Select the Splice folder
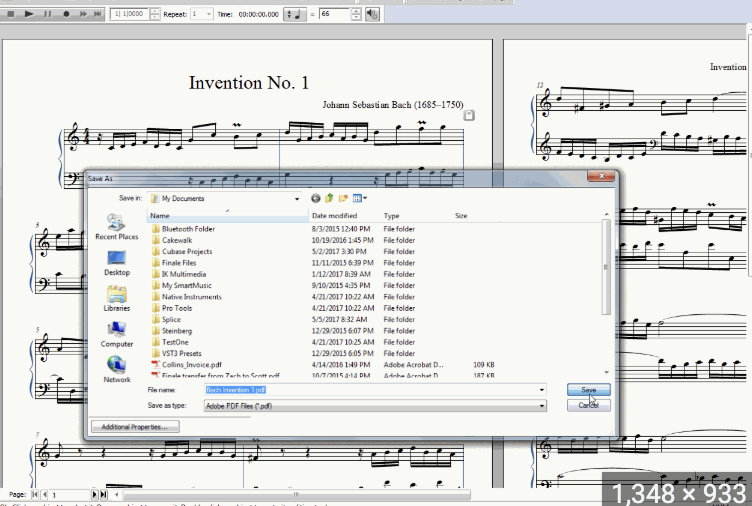This screenshot has height=506, width=752. [x=171, y=319]
